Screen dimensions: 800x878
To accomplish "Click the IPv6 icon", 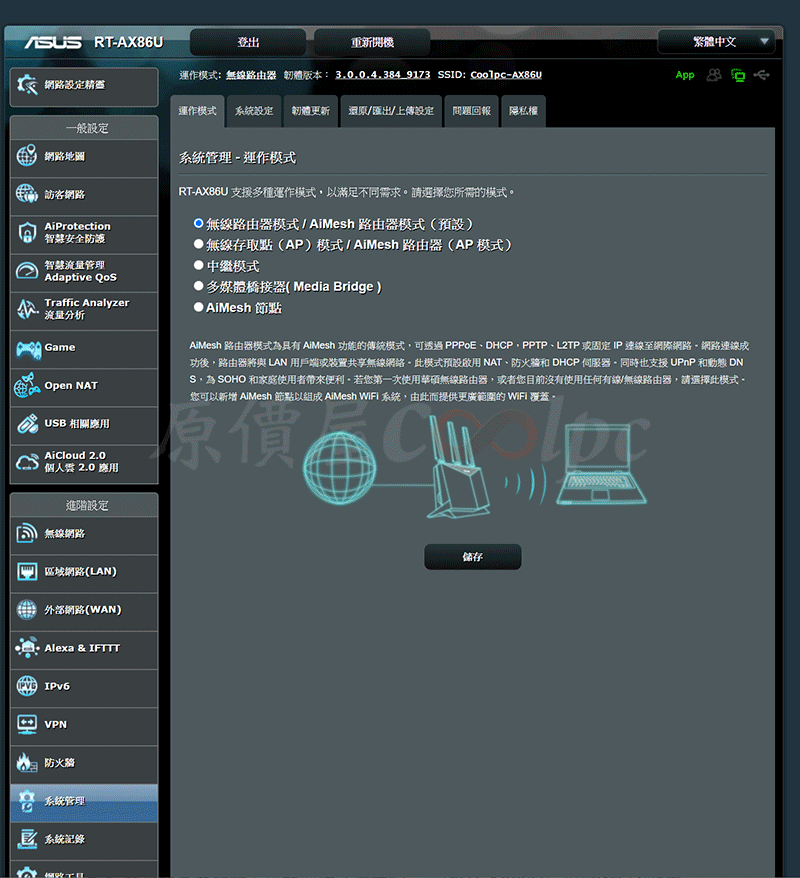I will [x=27, y=686].
